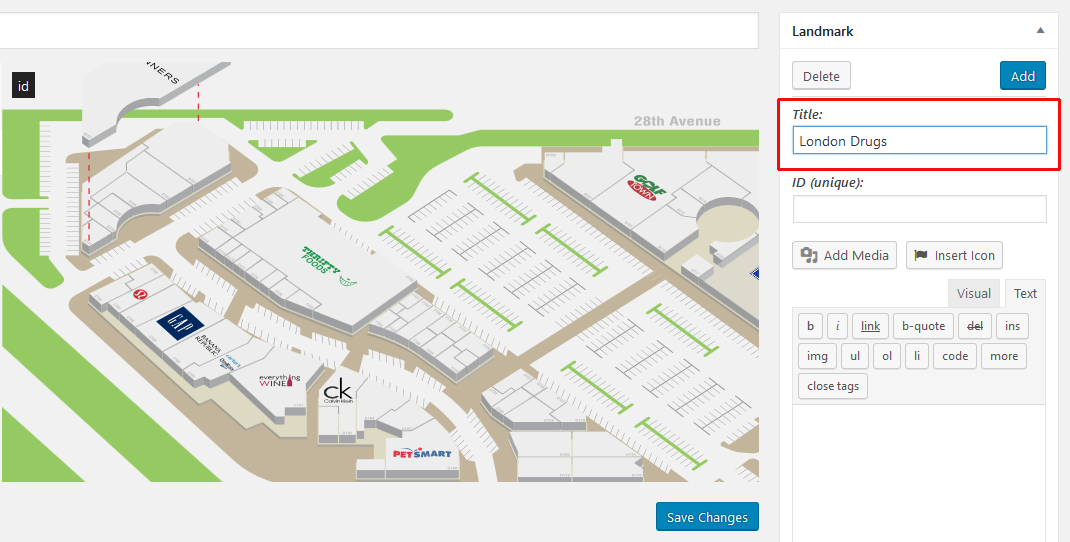Apply bold with the b quicktag
Viewport: 1070px width, 542px height.
click(x=810, y=326)
